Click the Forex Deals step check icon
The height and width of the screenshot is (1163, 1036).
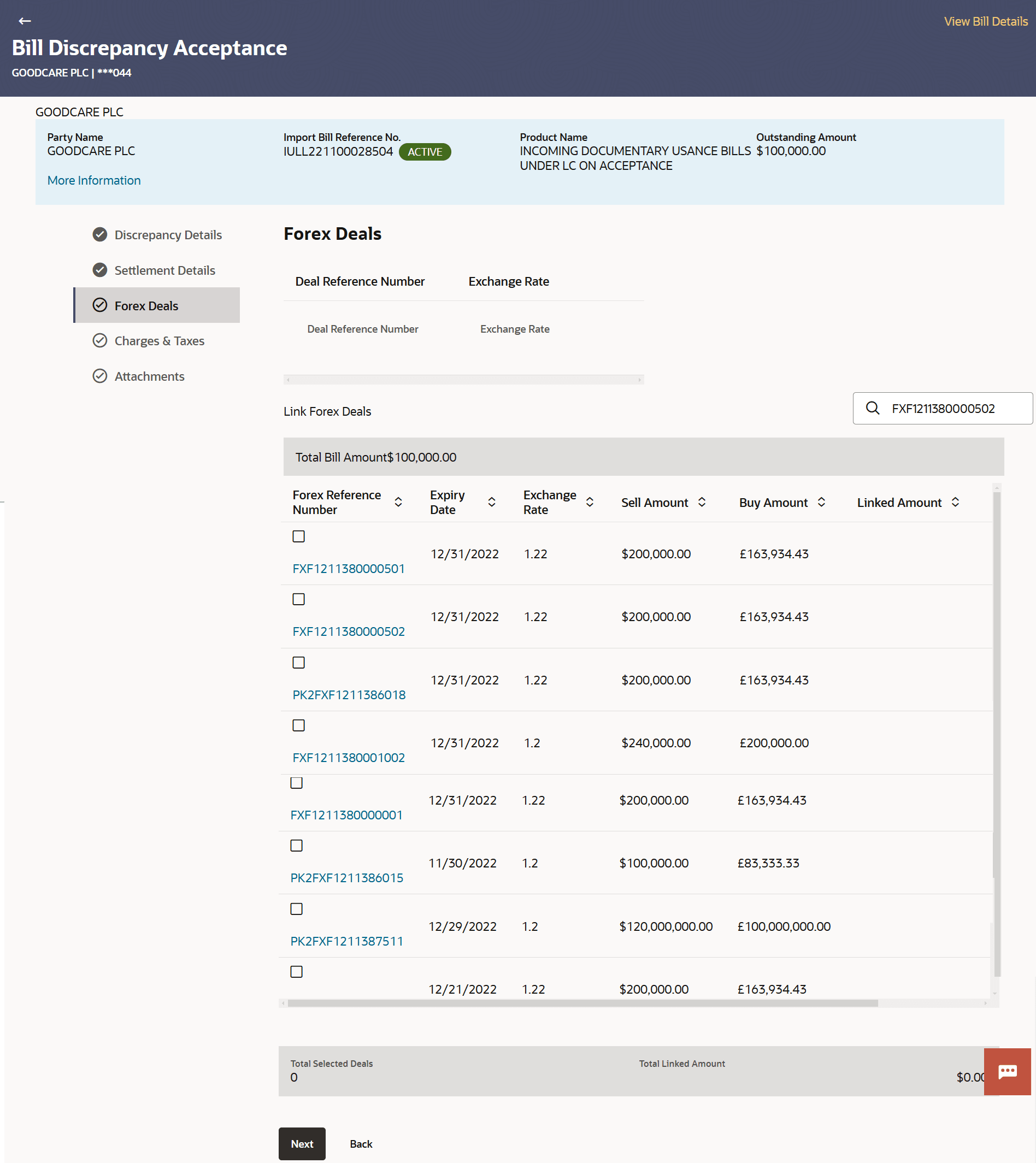99,305
